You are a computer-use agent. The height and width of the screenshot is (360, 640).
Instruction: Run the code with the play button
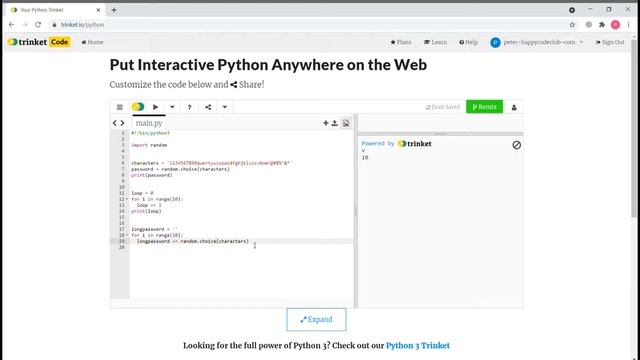(x=156, y=107)
